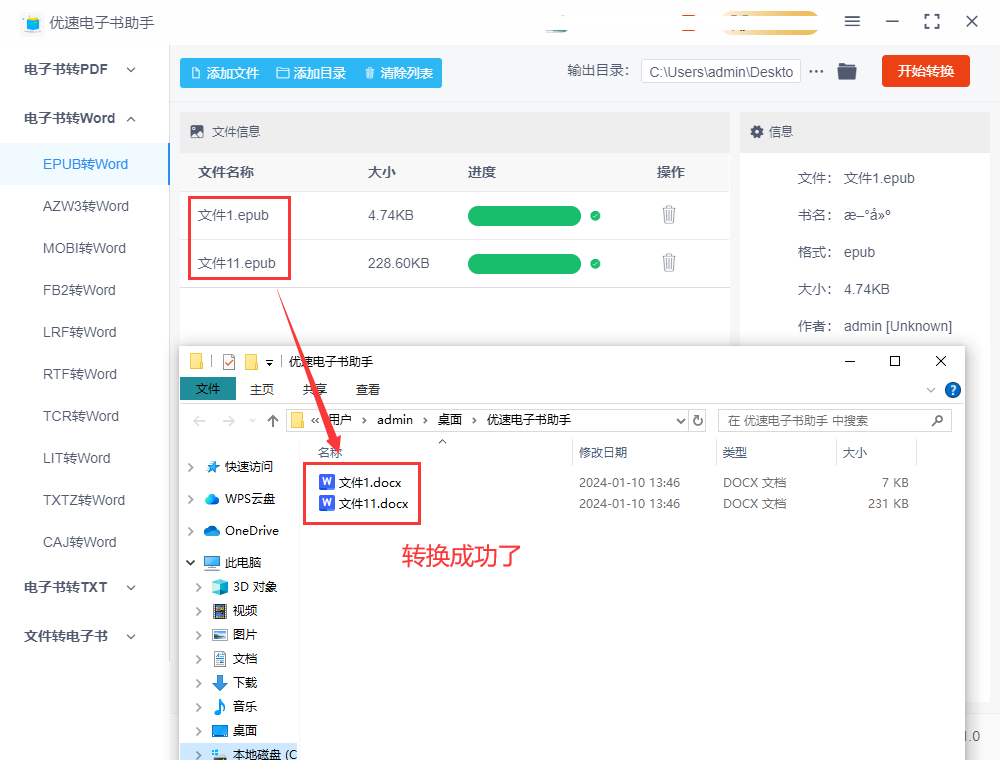Viewport: 1000px width, 760px height.
Task: Sort by the 修改日期 column header
Action: click(x=603, y=453)
